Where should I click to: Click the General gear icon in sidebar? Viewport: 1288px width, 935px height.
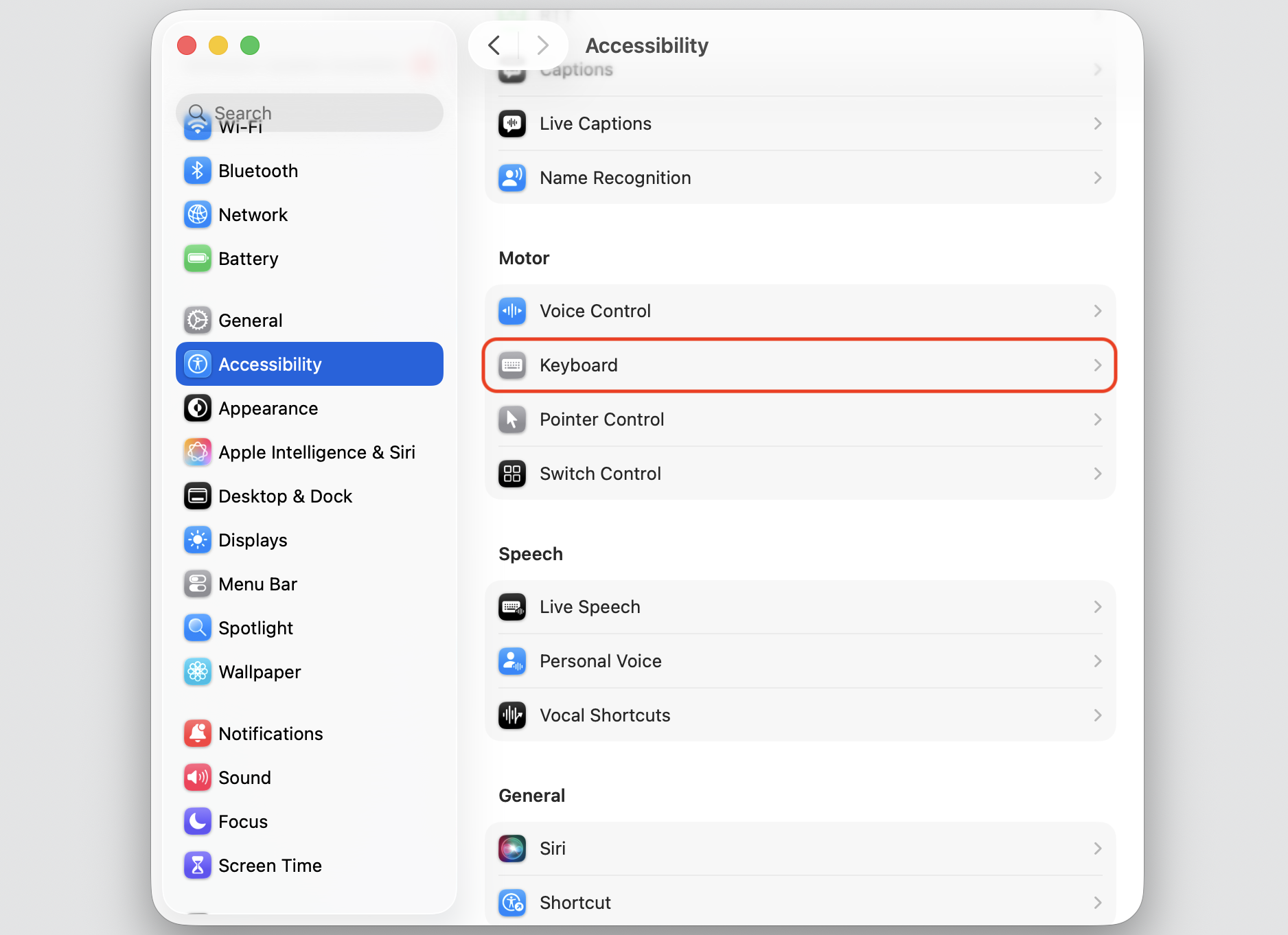click(x=198, y=321)
